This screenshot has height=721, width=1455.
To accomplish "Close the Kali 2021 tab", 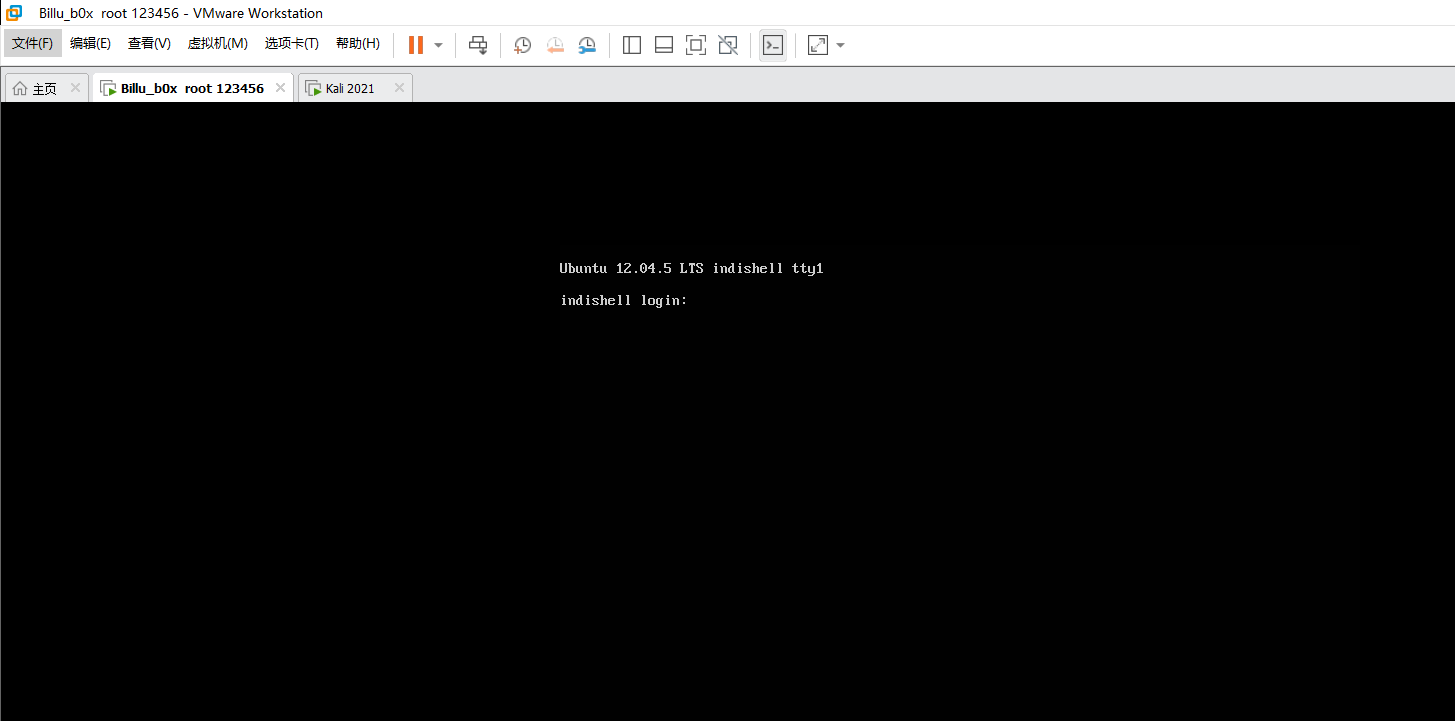I will click(399, 88).
